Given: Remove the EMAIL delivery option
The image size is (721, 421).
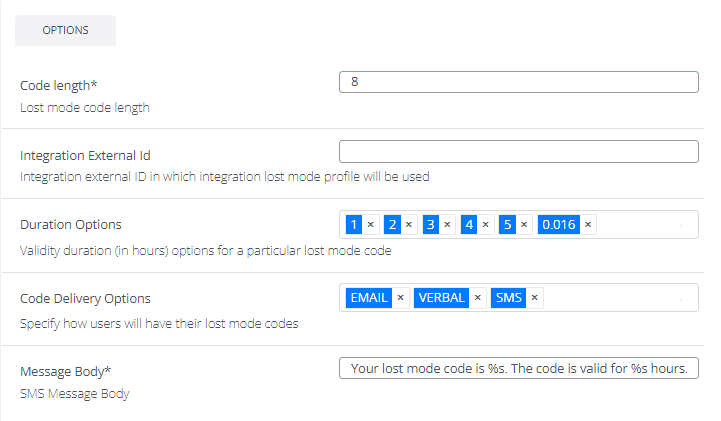Looking at the screenshot, I should (400, 298).
